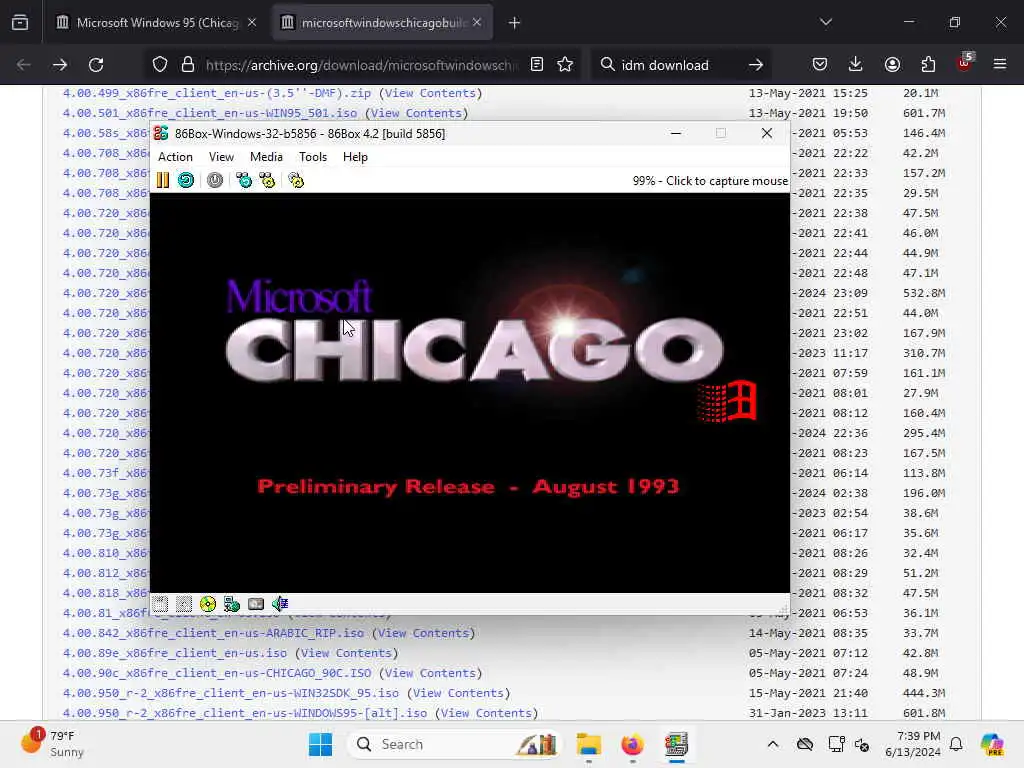Screen dimensions: 1024x768
Task: Click the archive.org URL address field
Action: click(x=361, y=65)
